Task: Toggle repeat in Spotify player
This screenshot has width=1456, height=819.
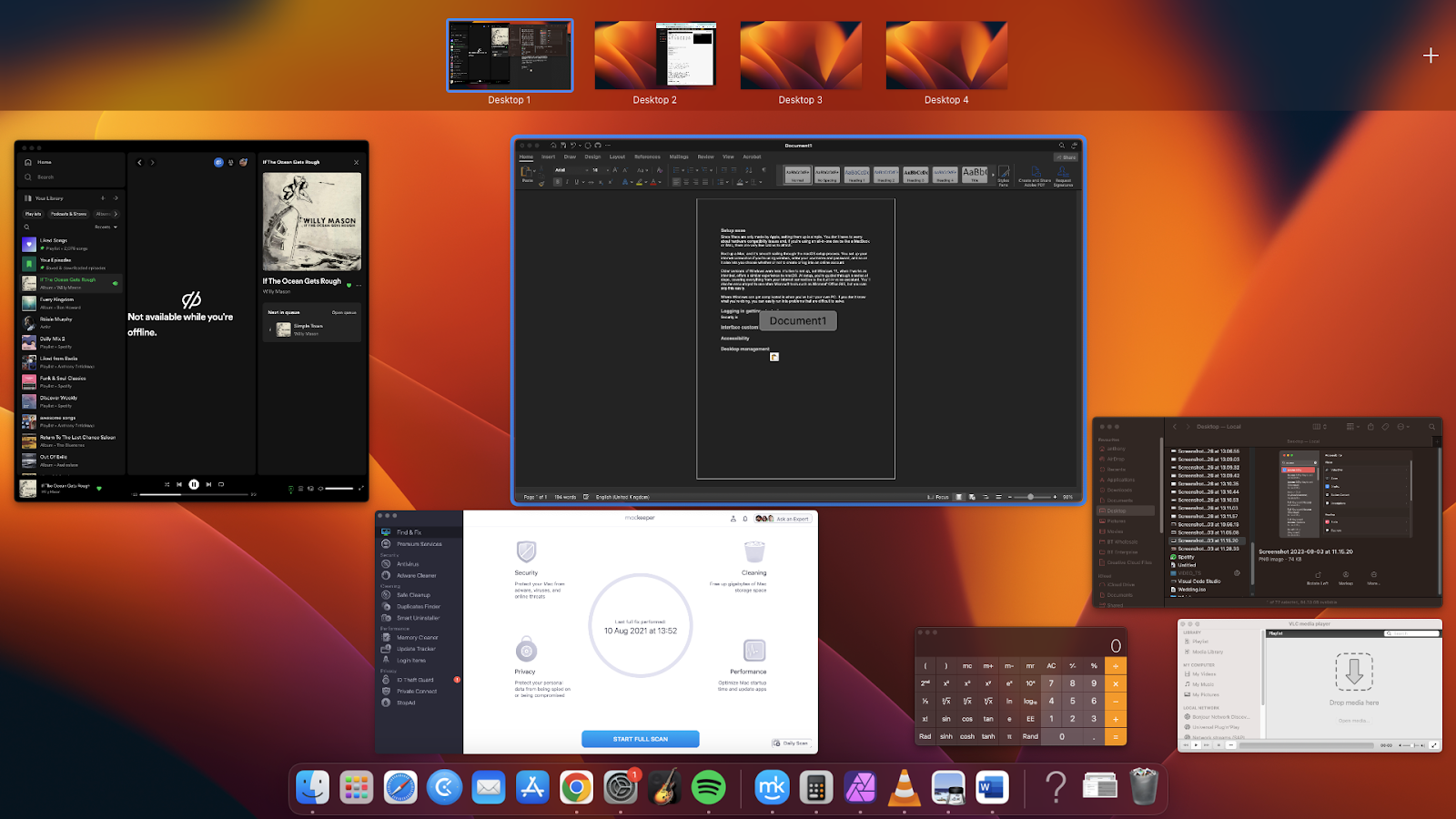Action: click(221, 484)
